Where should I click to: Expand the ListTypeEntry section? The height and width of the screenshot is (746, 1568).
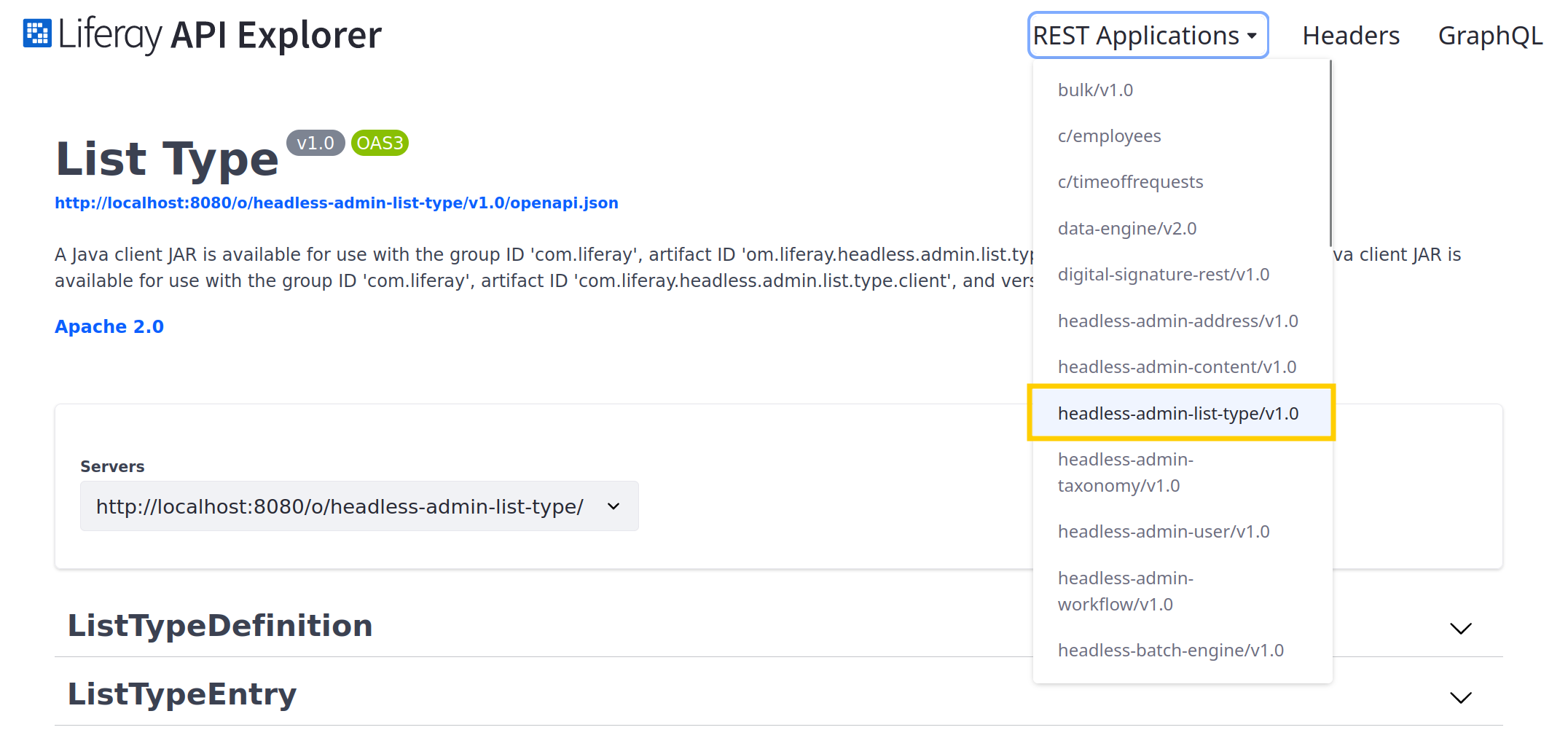click(778, 694)
